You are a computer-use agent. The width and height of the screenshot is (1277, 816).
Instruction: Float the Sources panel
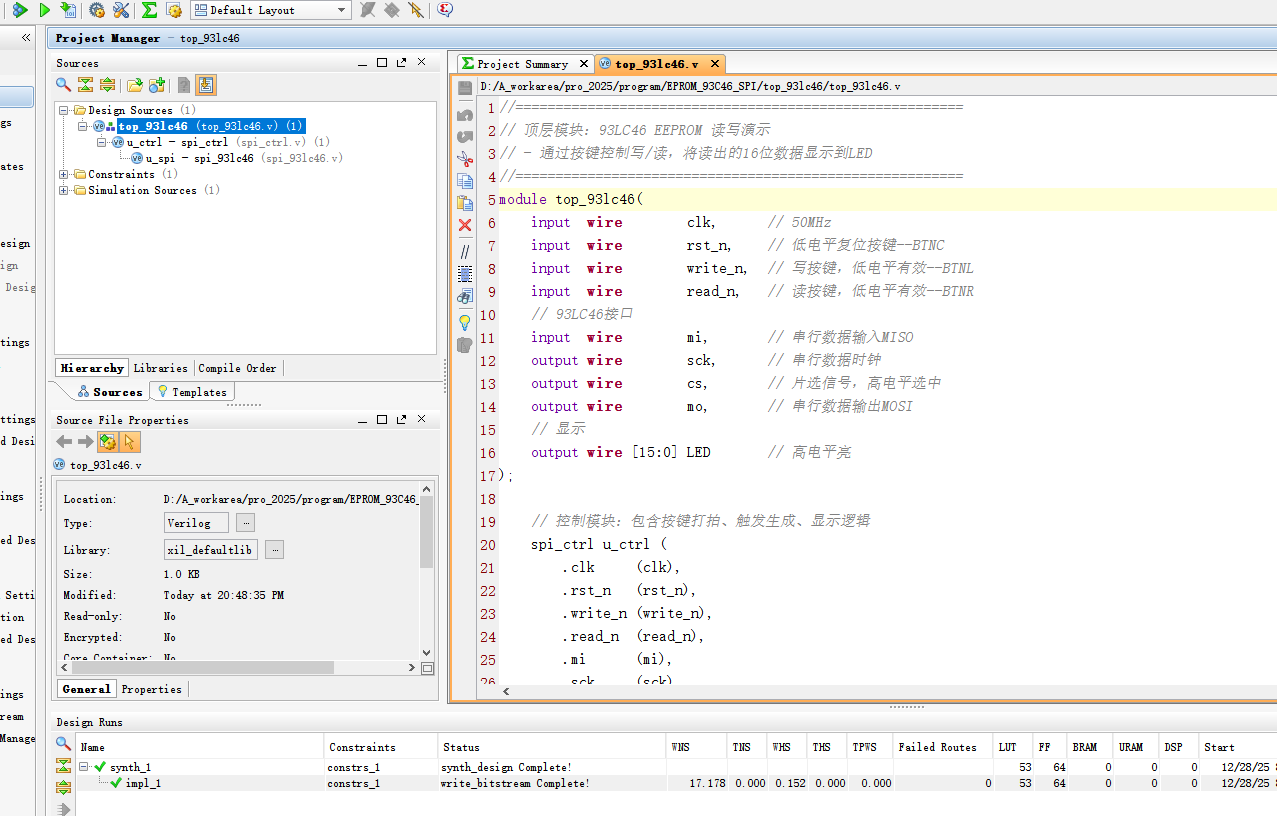(x=402, y=62)
